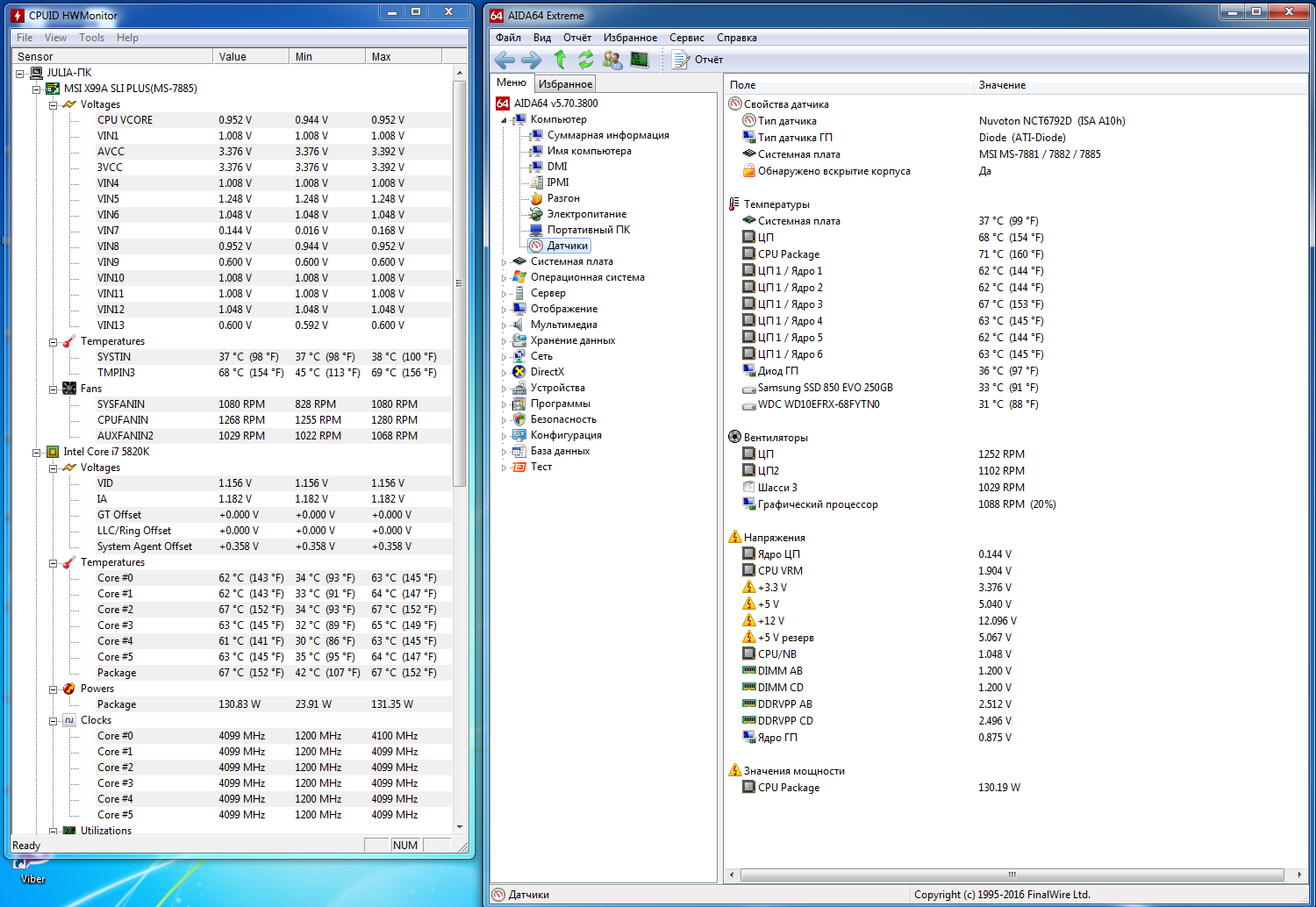Image resolution: width=1316 pixels, height=907 pixels.
Task: Open the Файл menu in AIDA64
Action: 508,38
